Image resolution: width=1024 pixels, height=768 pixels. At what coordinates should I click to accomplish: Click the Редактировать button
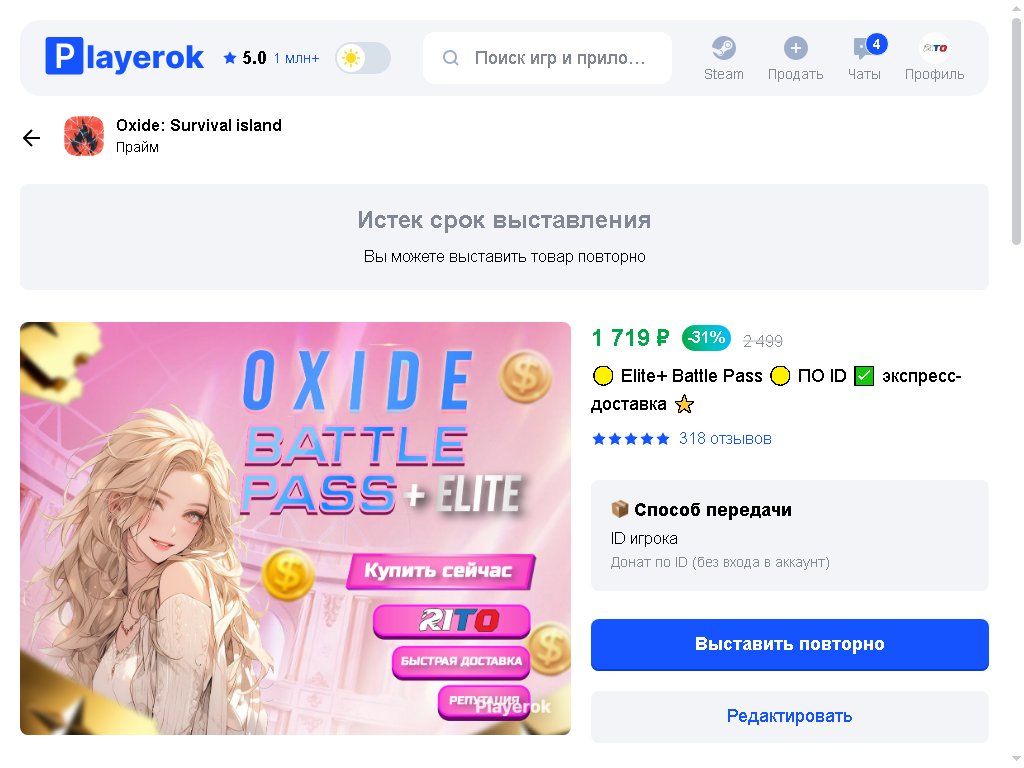coord(790,716)
